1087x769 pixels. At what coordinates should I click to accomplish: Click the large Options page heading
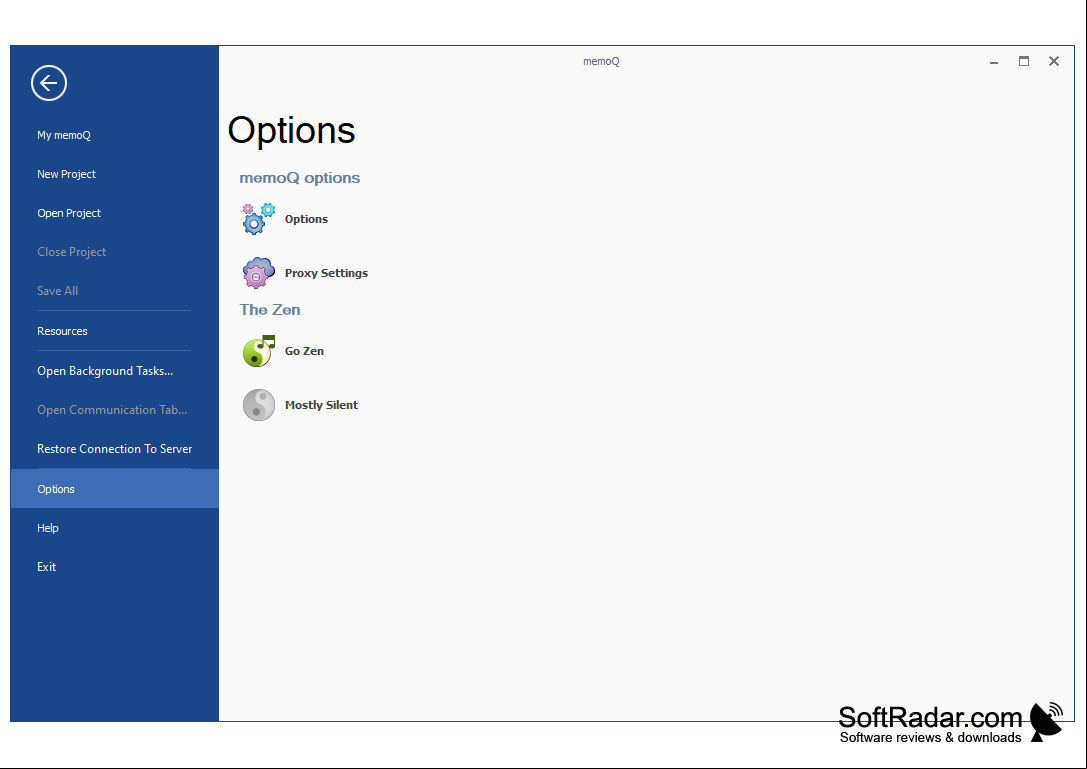pos(292,130)
